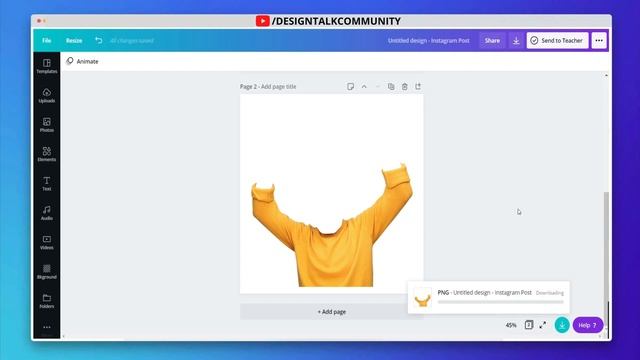
Task: Click the download thumbnail in the PNG notification
Action: [x=422, y=298]
